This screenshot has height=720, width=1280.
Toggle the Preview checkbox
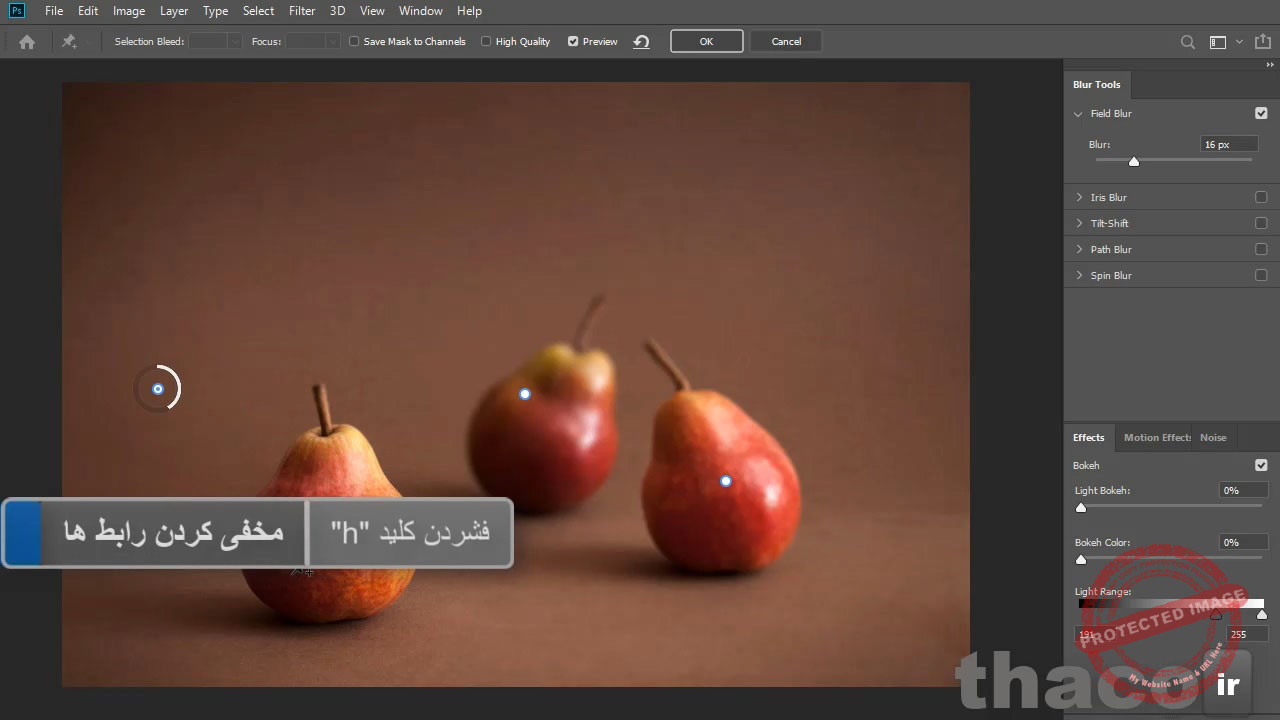pos(573,42)
